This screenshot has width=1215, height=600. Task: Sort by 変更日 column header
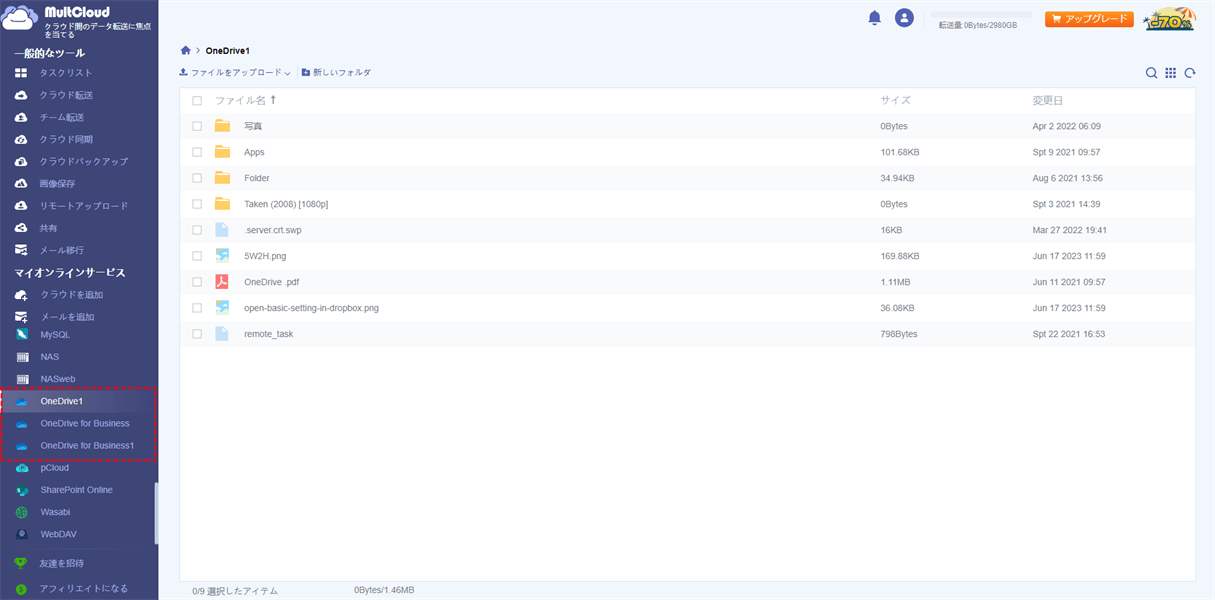1047,100
